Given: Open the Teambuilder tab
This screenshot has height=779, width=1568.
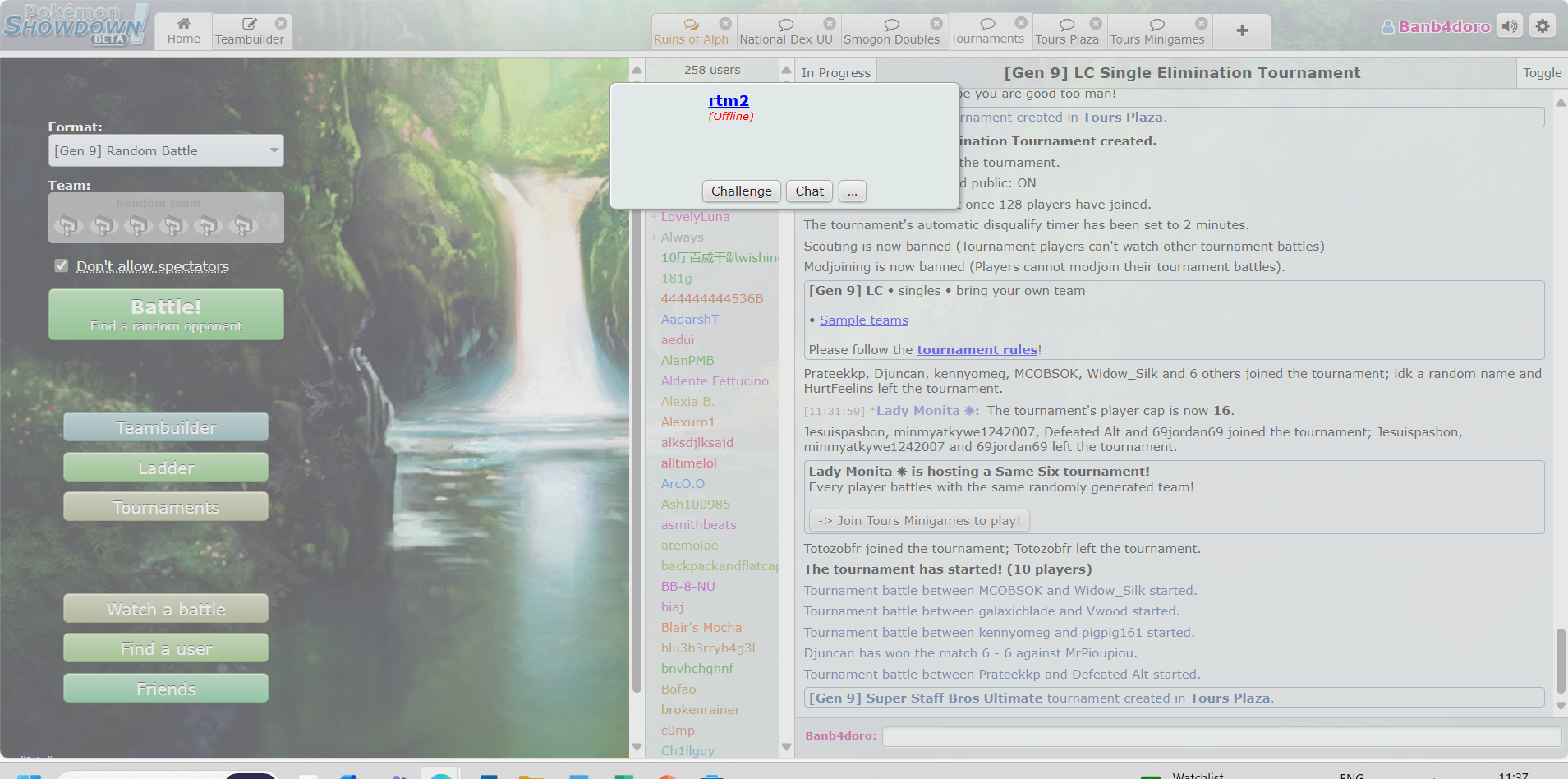Looking at the screenshot, I should [250, 31].
